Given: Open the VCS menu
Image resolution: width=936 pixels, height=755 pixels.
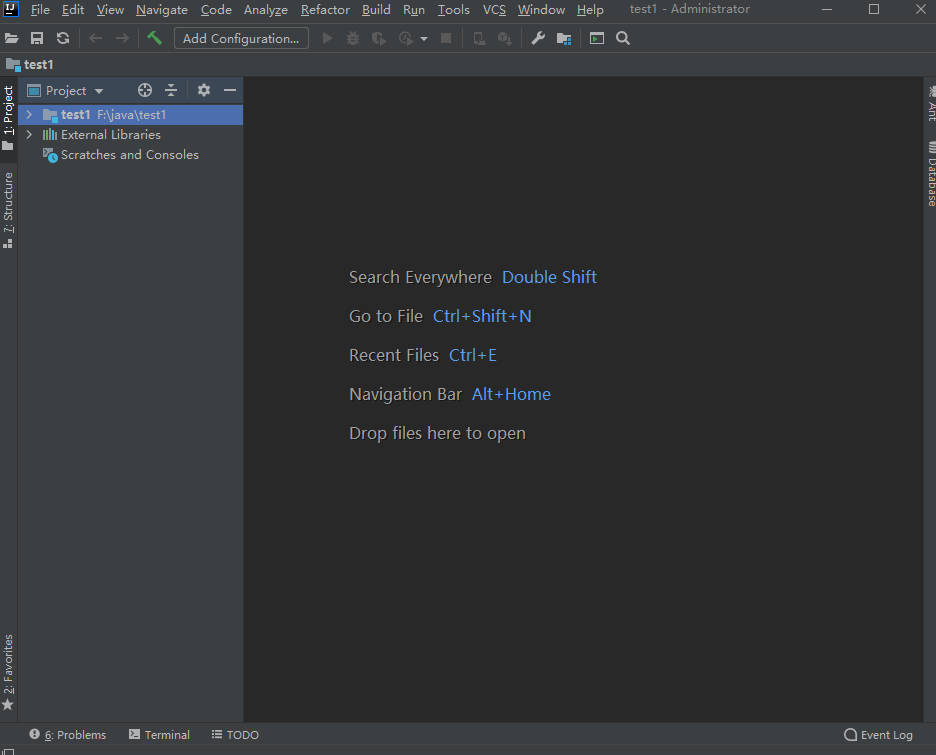Looking at the screenshot, I should (x=494, y=10).
